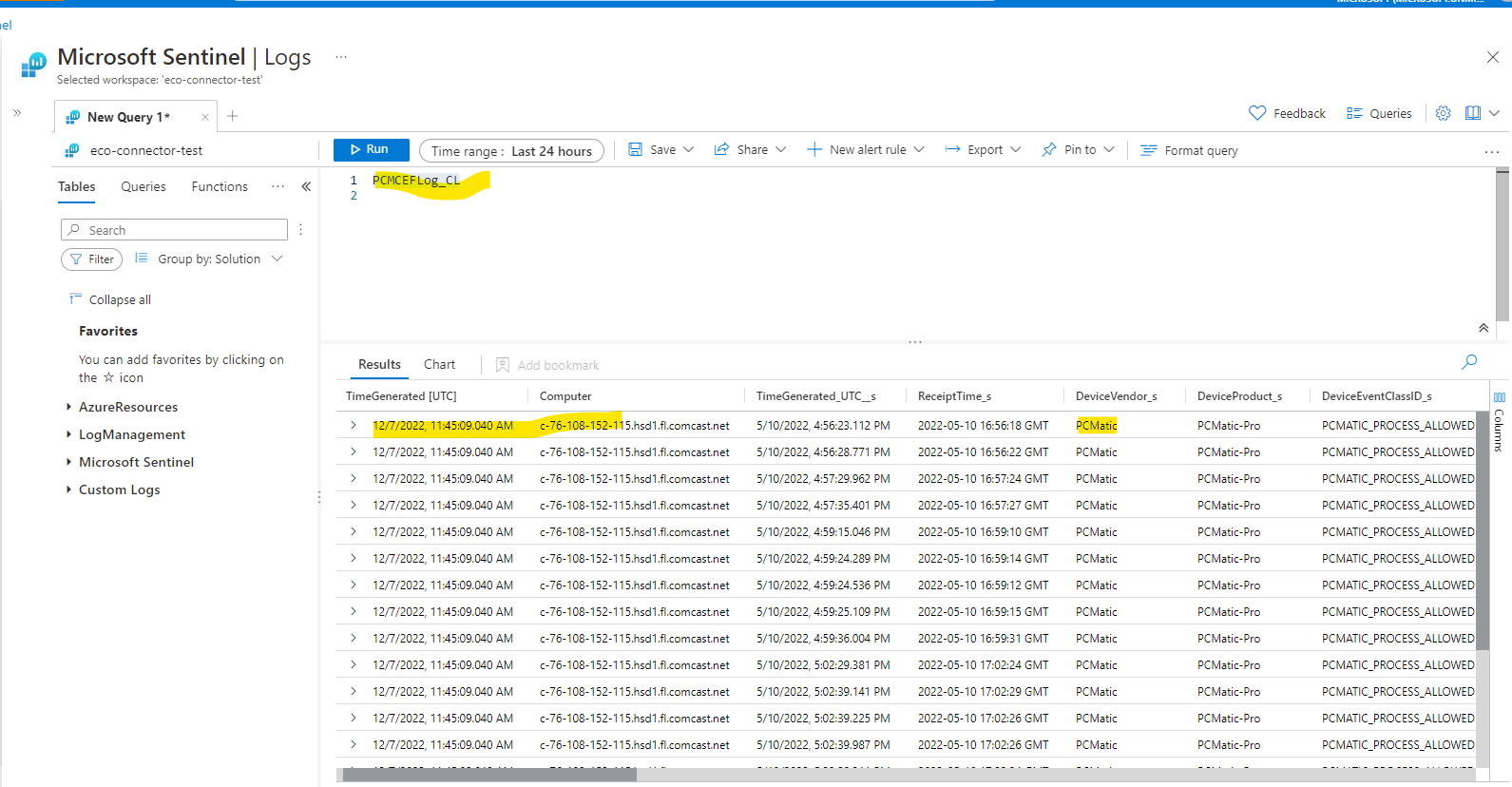Open the Columns side panel
The image size is (1512, 787).
[x=1499, y=420]
